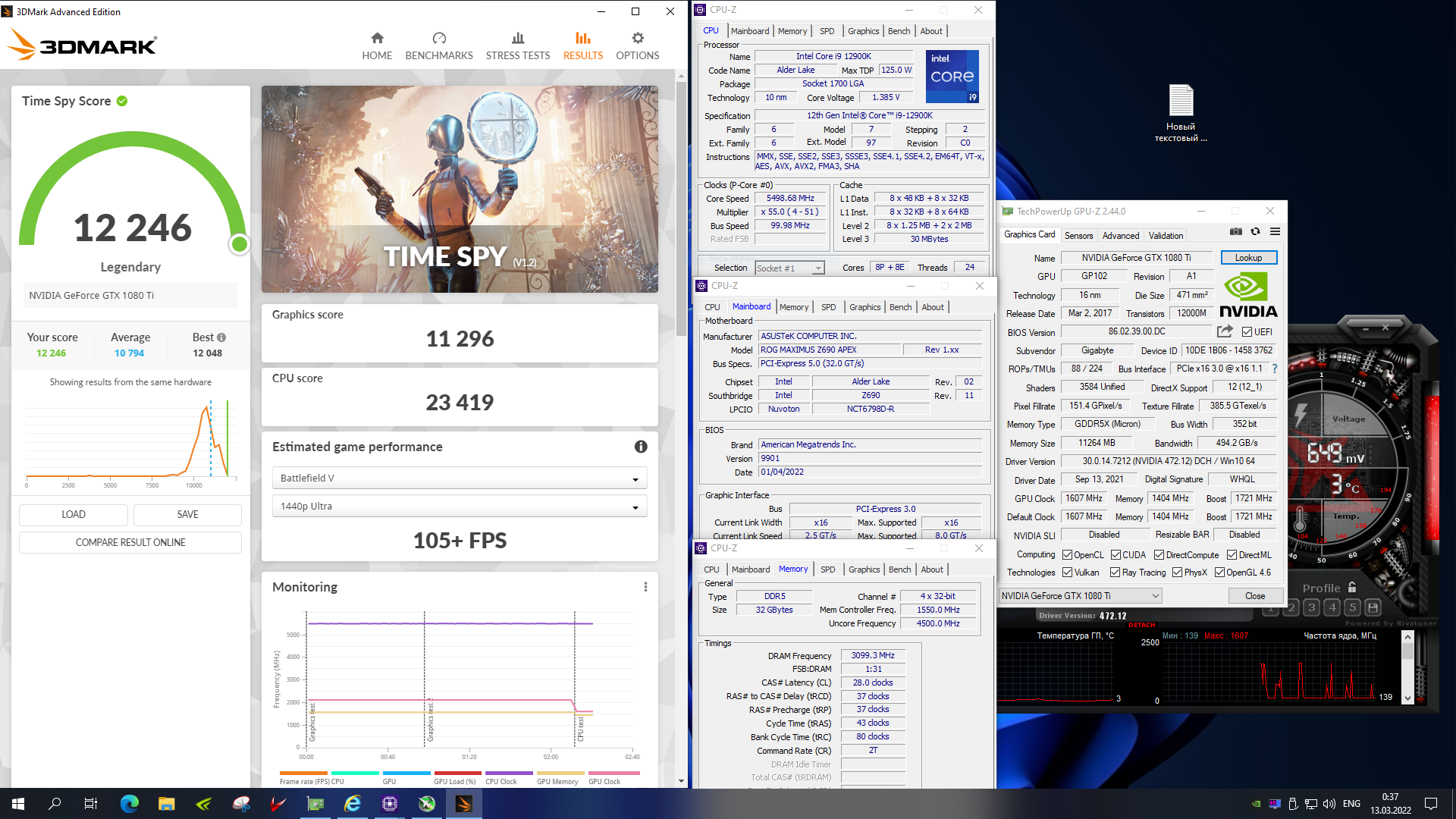Click the green check next to Time Spy Score
Image resolution: width=1456 pixels, height=819 pixels.
(122, 101)
